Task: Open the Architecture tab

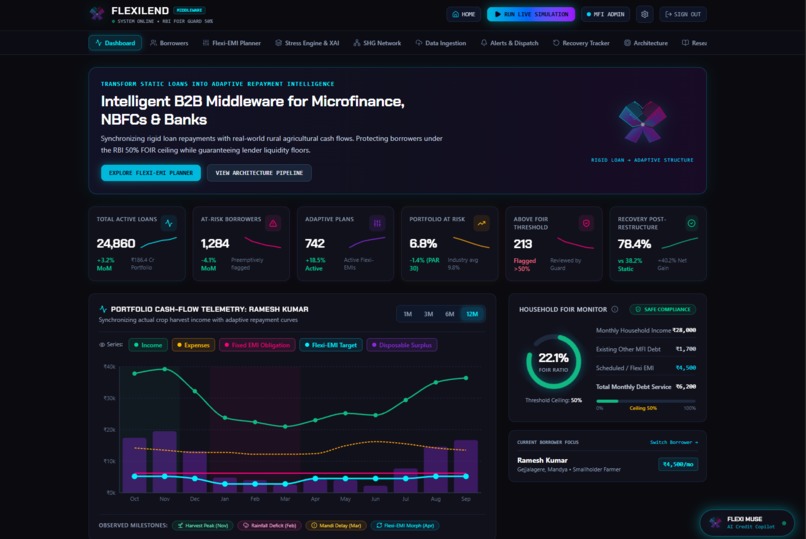Action: pyautogui.click(x=646, y=43)
